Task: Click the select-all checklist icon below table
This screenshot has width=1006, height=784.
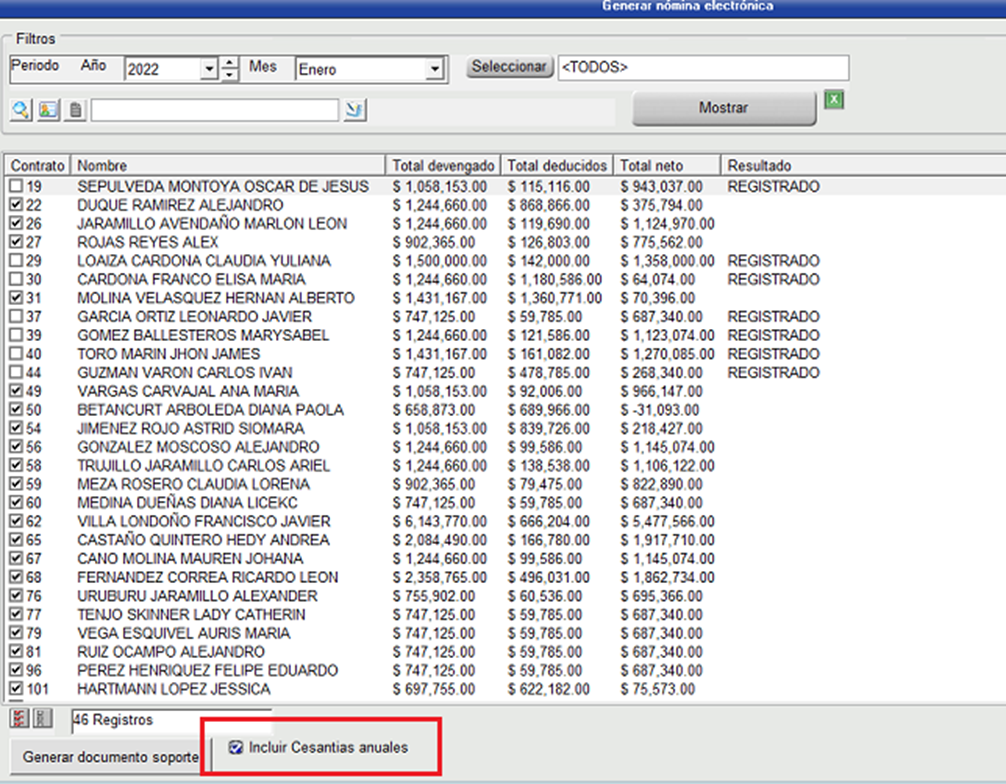Action: pos(19,718)
